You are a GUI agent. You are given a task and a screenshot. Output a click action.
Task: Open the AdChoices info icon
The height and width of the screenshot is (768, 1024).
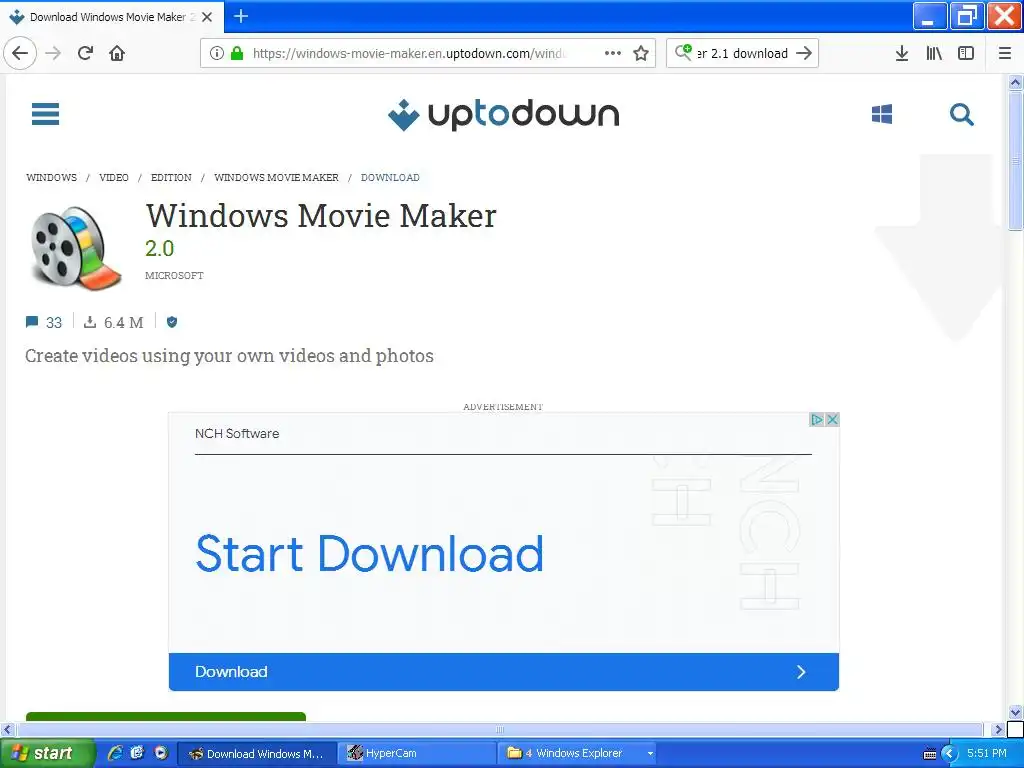[816, 419]
